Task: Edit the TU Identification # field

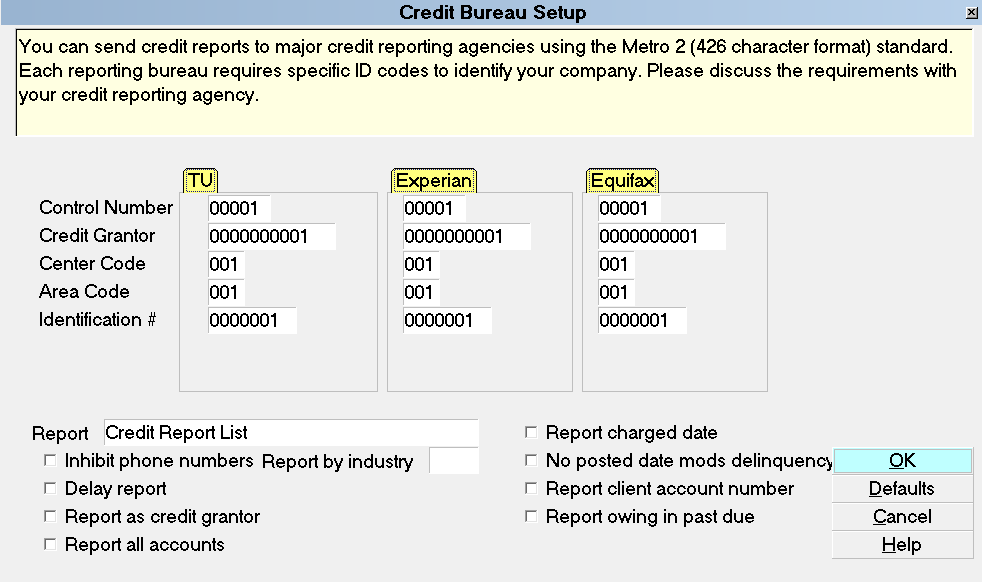Action: (x=252, y=320)
